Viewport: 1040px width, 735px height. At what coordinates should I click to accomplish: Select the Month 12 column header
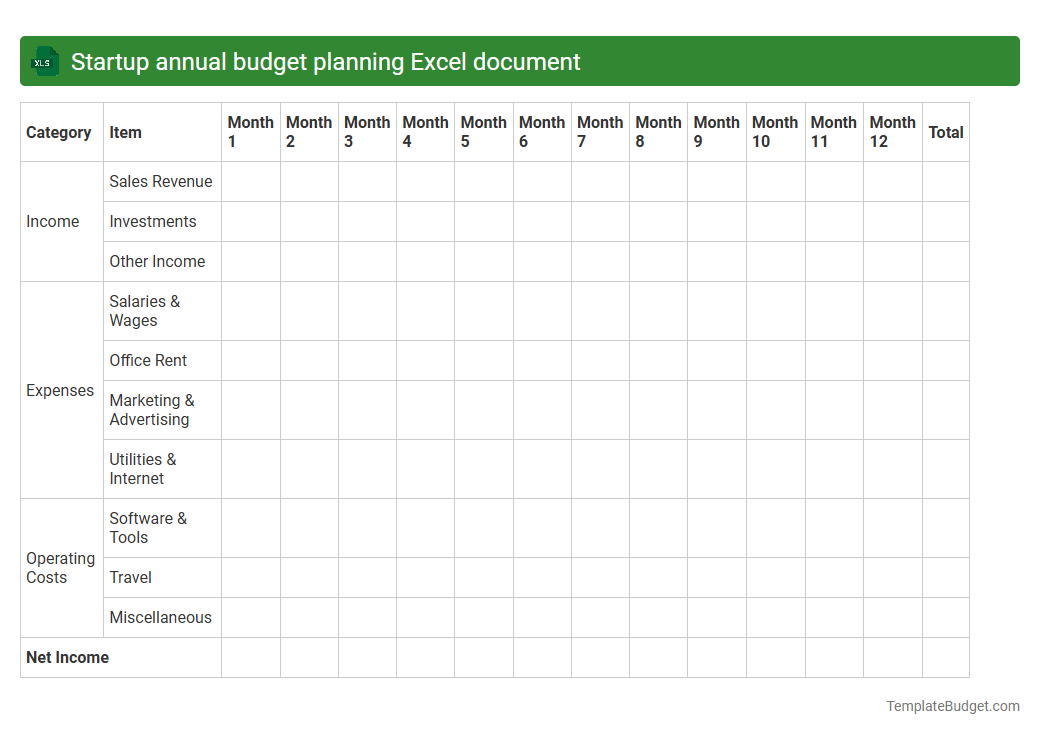(892, 131)
